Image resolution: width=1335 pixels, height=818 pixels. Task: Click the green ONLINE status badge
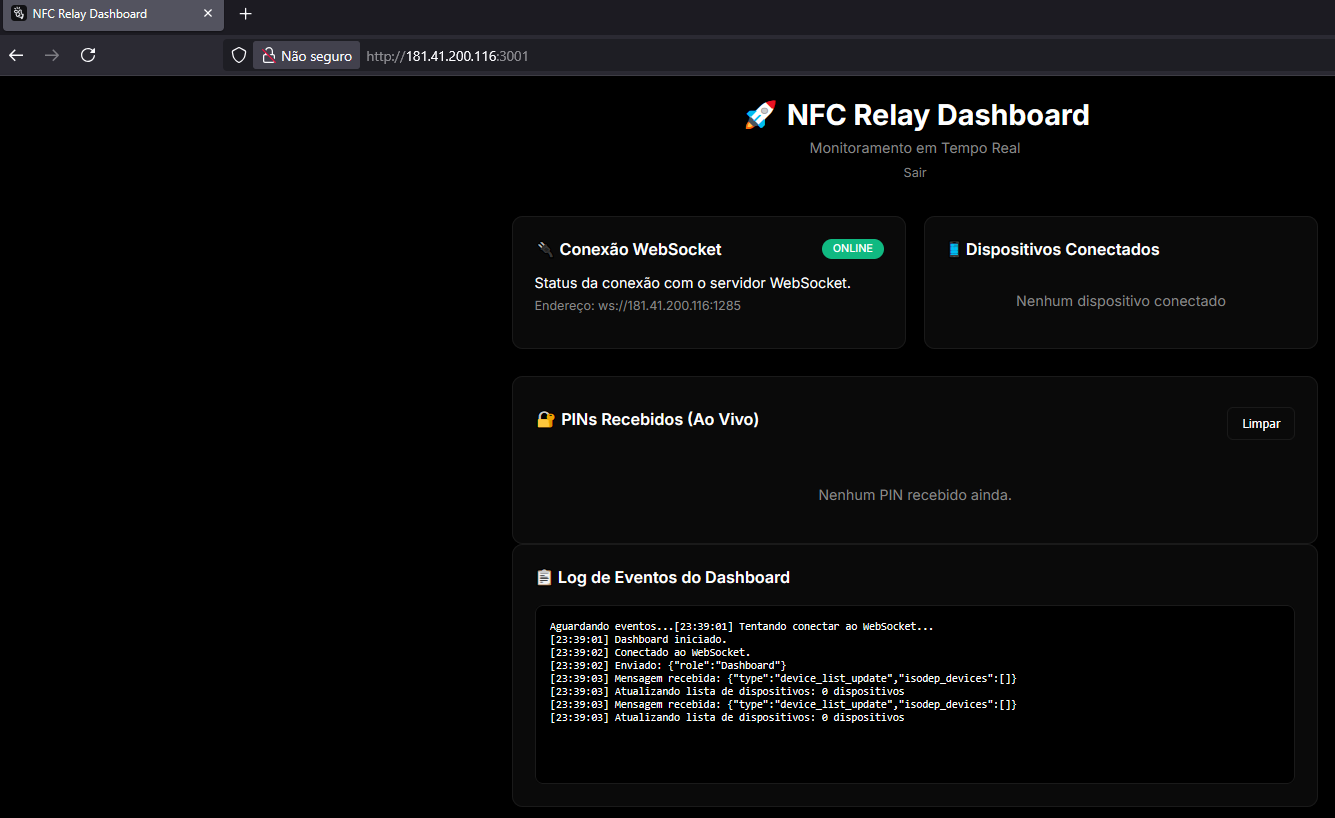pos(852,249)
